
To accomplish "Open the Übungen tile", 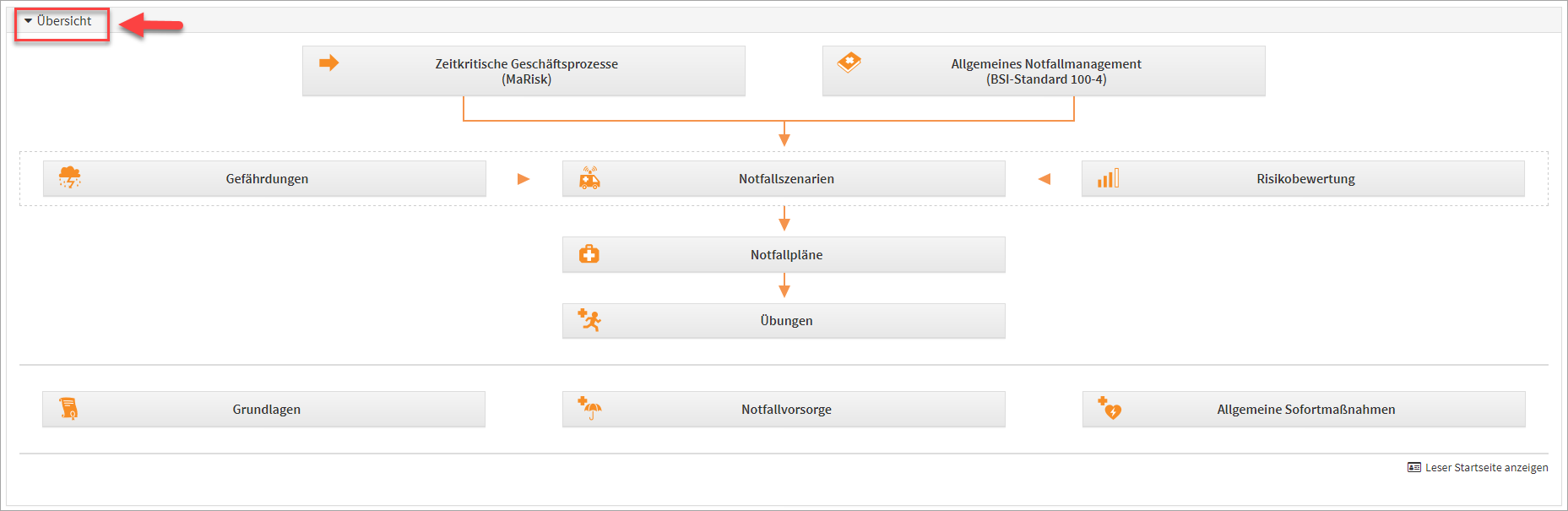I will [786, 321].
